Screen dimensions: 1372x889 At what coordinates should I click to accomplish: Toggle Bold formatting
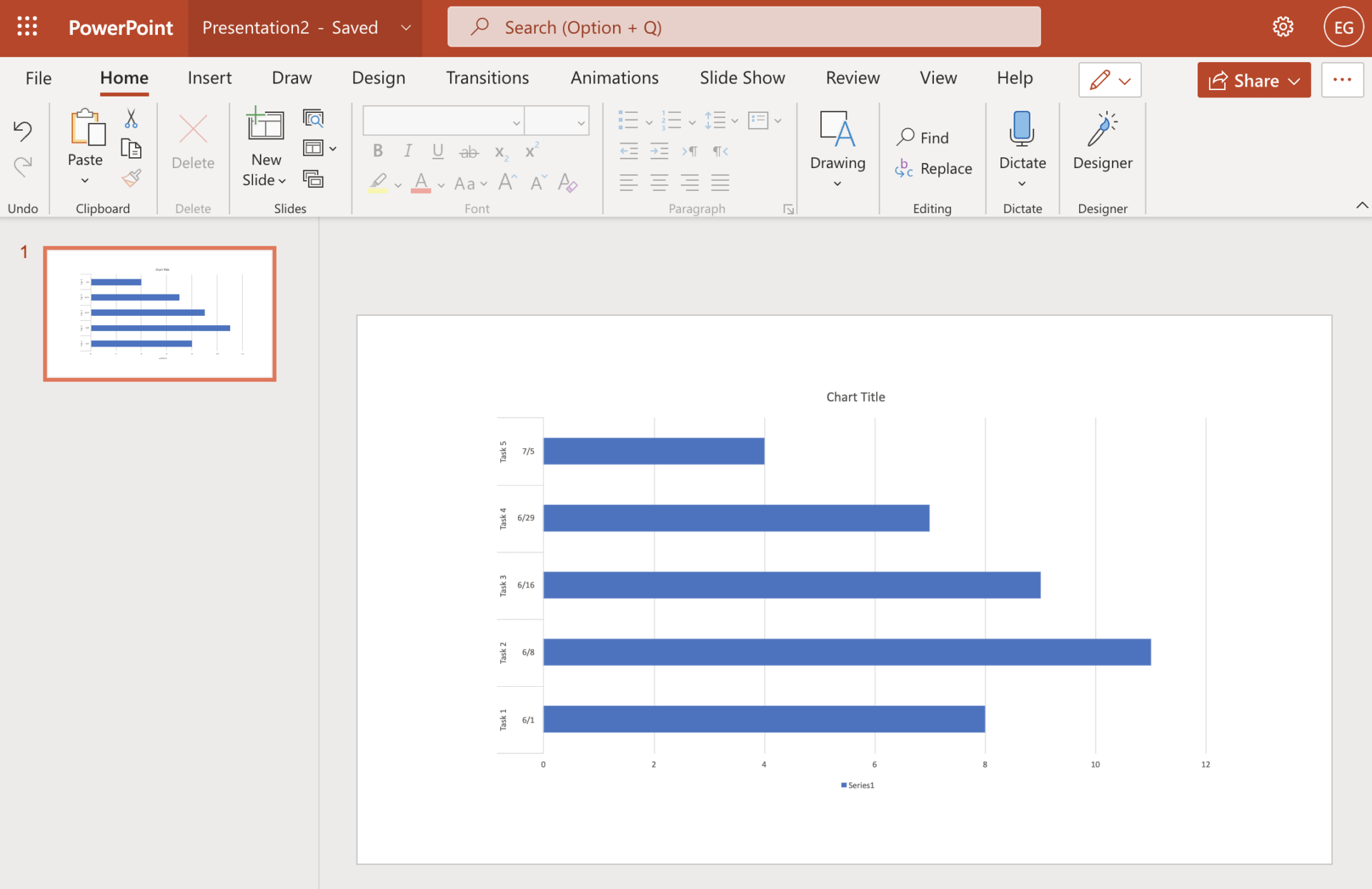(377, 151)
